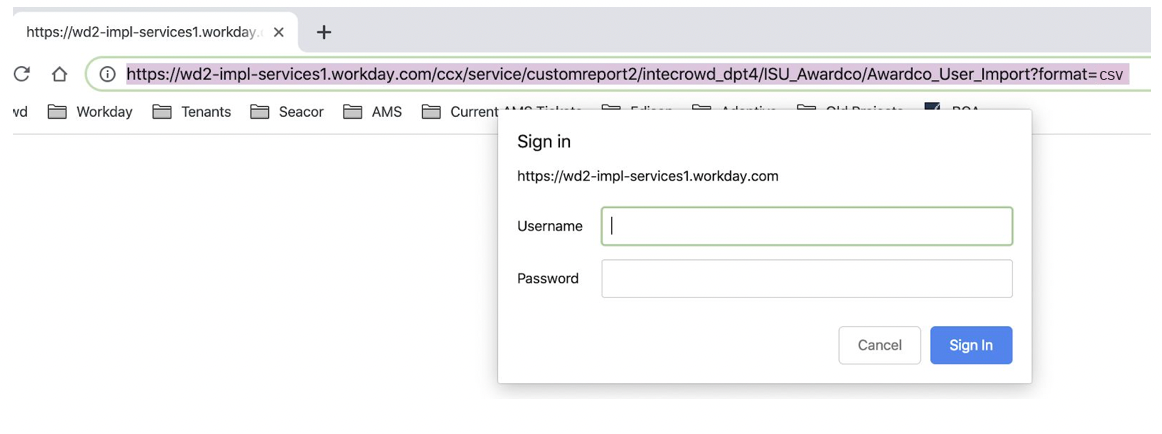This screenshot has width=1162, height=434.
Task: Click the site URL text inside the dialog
Action: click(x=647, y=177)
